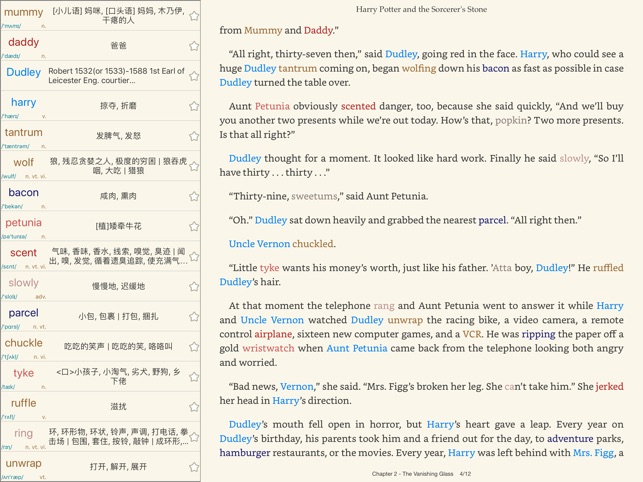The height and width of the screenshot is (482, 643).
Task: Select 'tyke' headword in sidebar
Action: pyautogui.click(x=23, y=373)
